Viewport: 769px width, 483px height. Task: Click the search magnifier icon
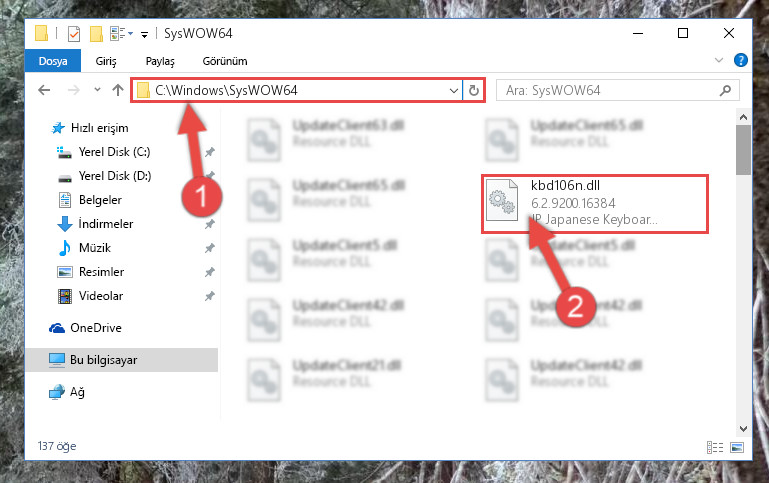tap(725, 90)
